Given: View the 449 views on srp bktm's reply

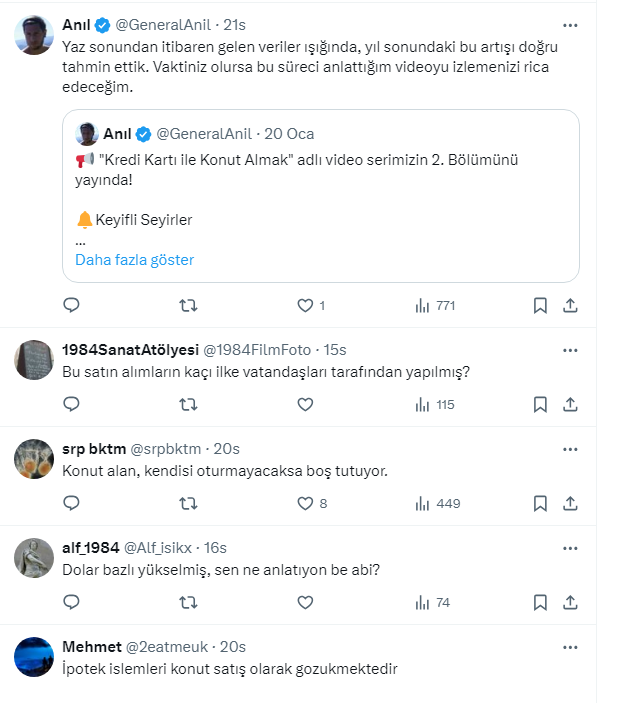Looking at the screenshot, I should [x=436, y=503].
